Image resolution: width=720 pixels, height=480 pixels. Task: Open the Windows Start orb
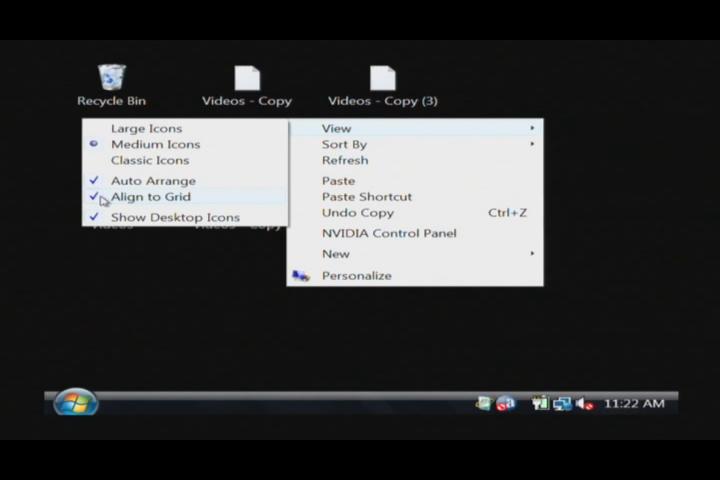[x=75, y=403]
